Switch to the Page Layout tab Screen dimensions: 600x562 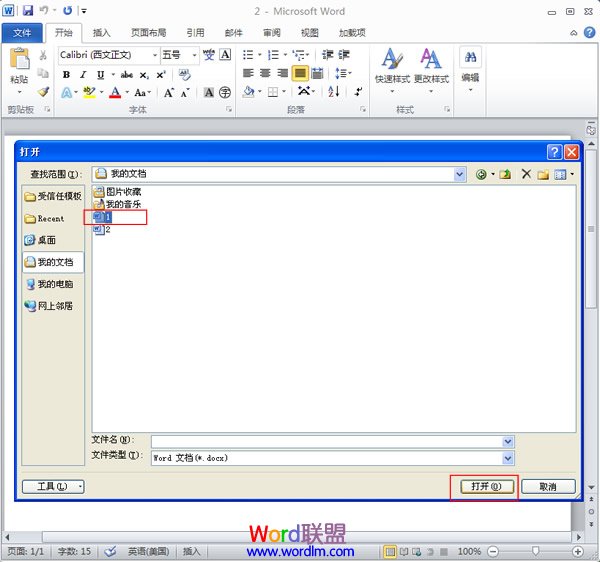[148, 33]
